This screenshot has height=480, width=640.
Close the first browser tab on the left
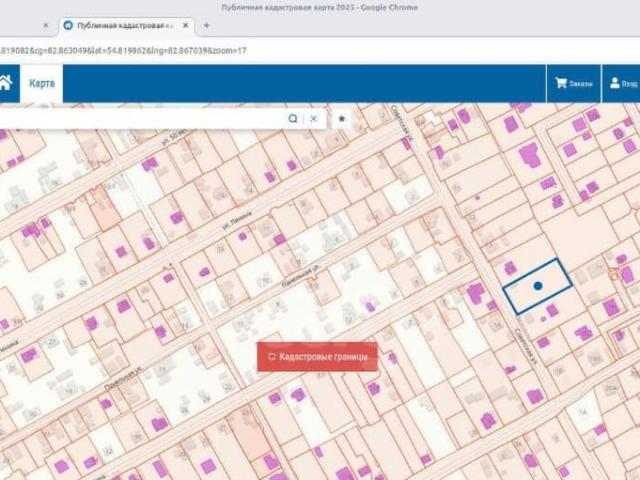[x=45, y=25]
